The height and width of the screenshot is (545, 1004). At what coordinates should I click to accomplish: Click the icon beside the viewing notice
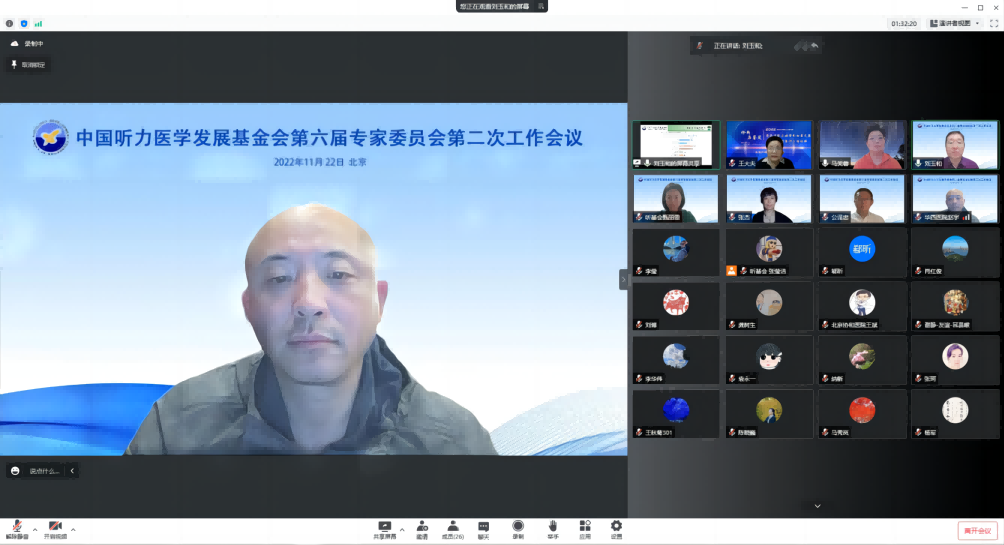(541, 6)
